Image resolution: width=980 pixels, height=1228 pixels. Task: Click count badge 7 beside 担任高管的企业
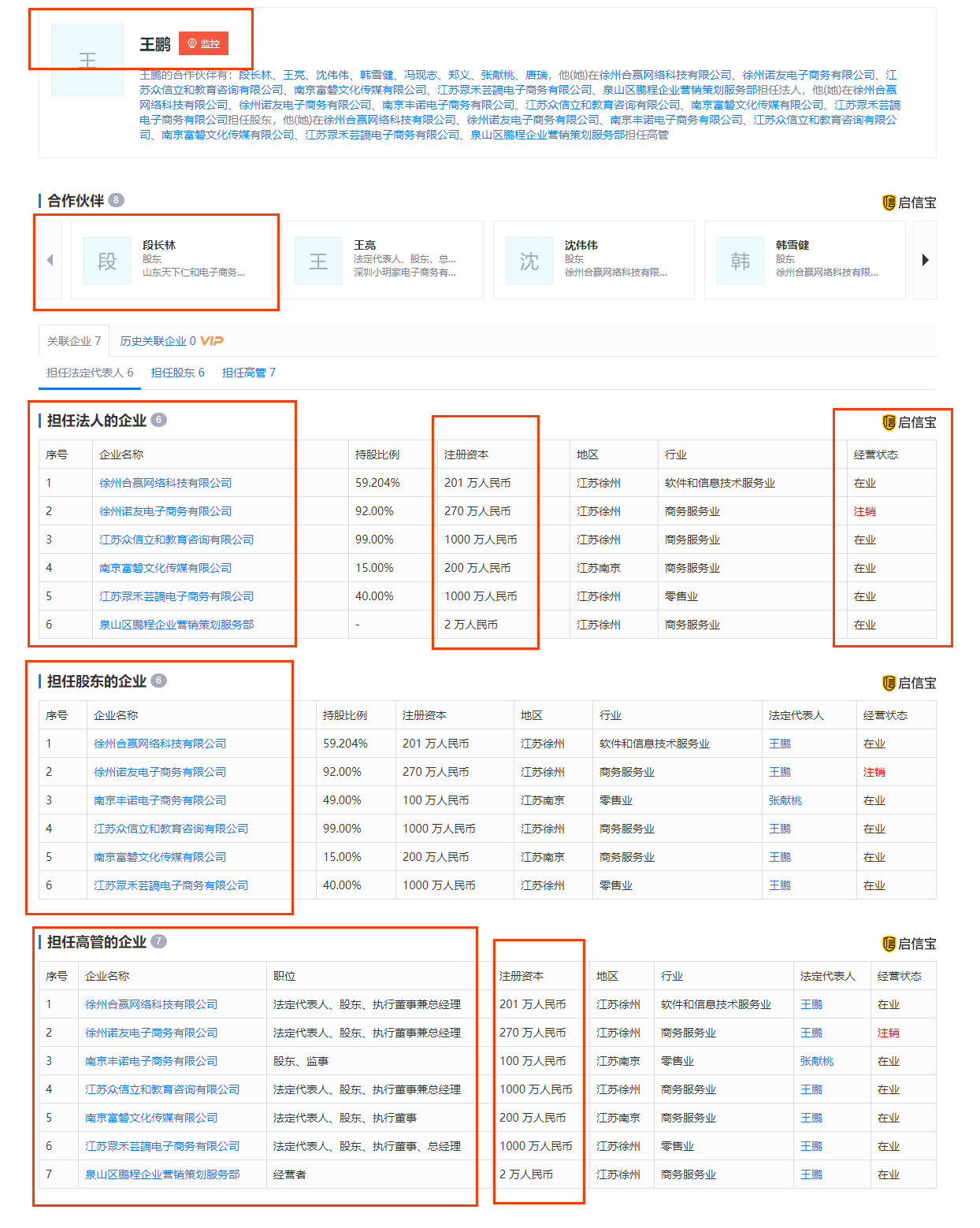[158, 941]
